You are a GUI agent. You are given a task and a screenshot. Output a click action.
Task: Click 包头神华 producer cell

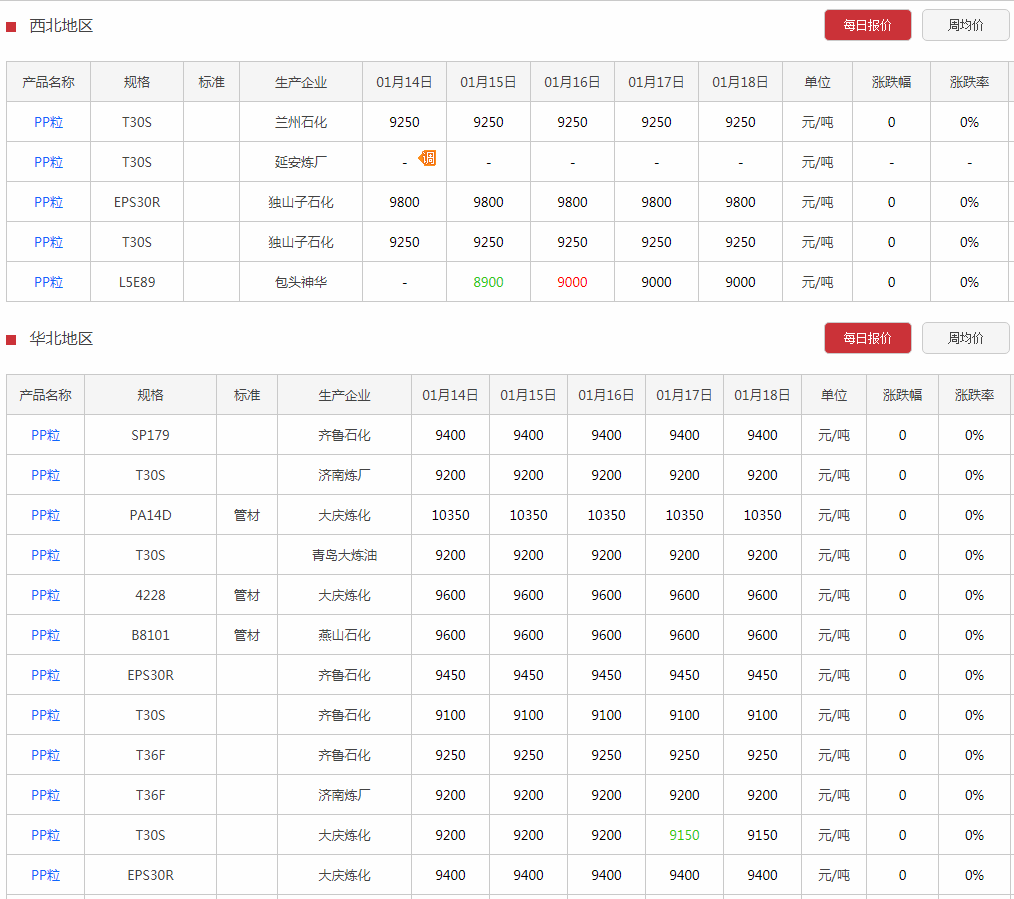[301, 283]
